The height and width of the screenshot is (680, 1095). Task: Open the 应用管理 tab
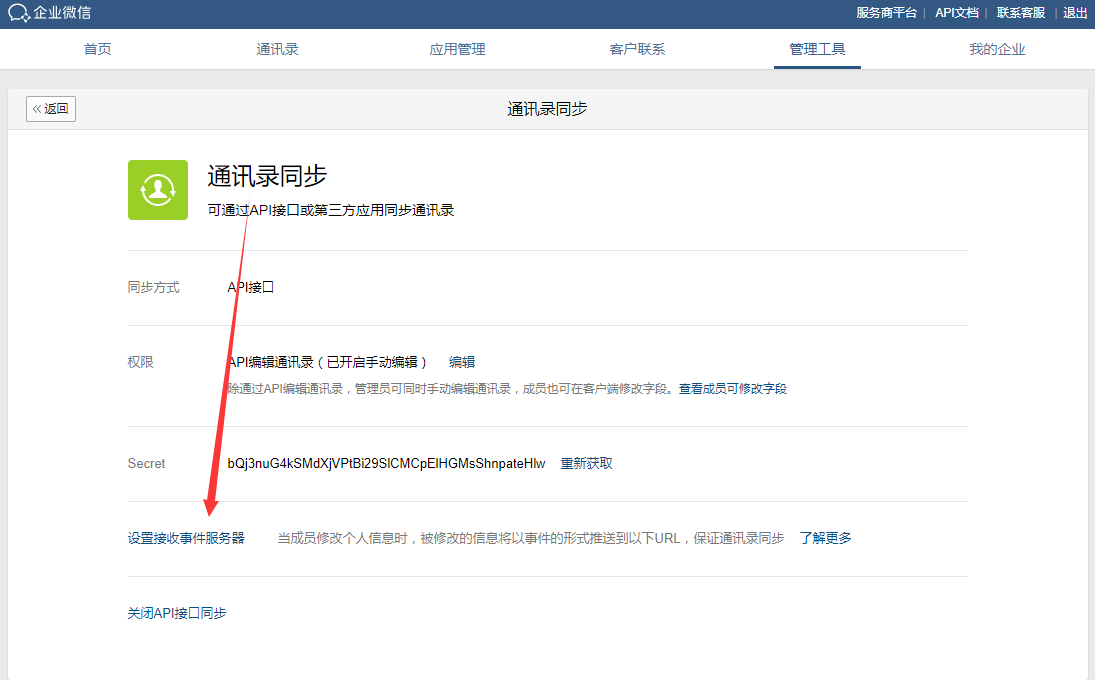tap(457, 49)
